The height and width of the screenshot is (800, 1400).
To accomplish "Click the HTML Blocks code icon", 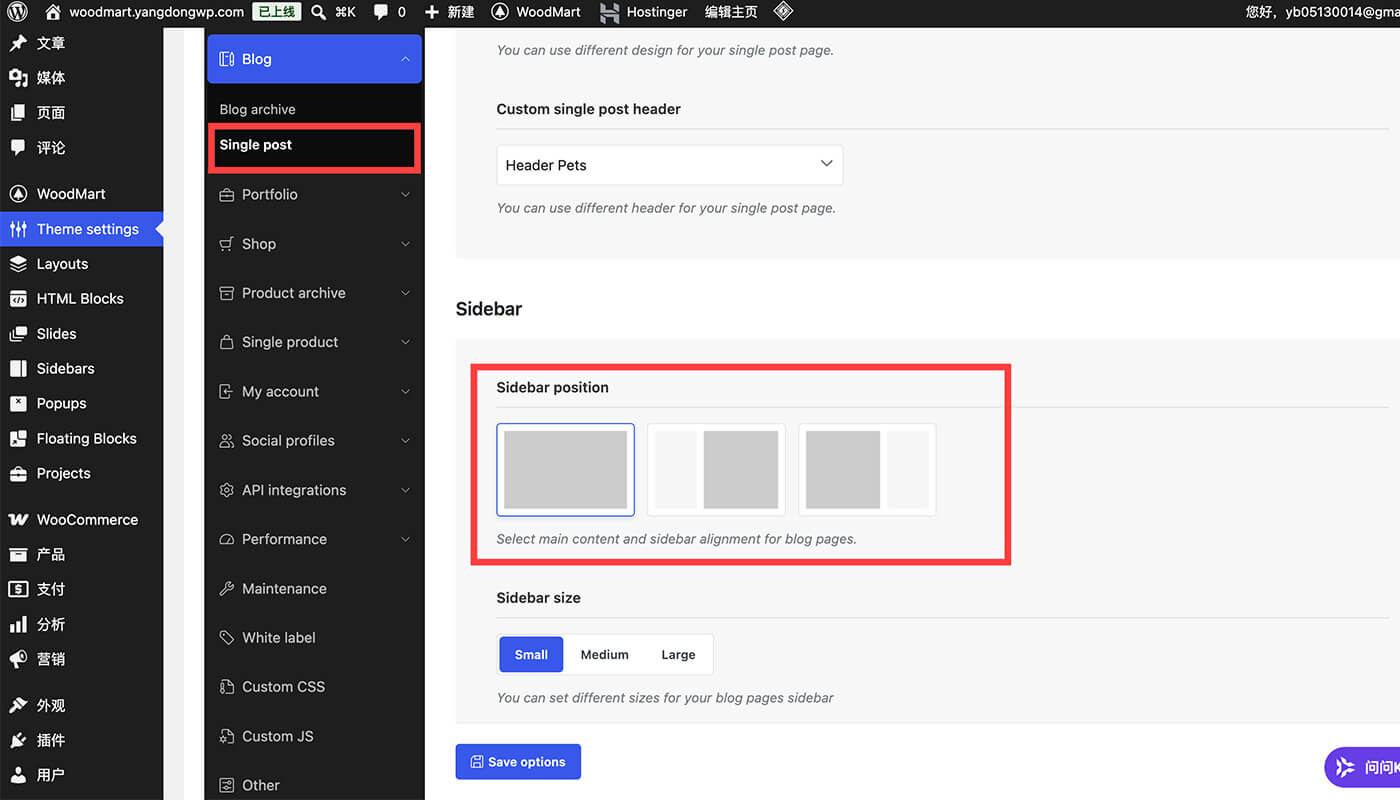I will (18, 299).
